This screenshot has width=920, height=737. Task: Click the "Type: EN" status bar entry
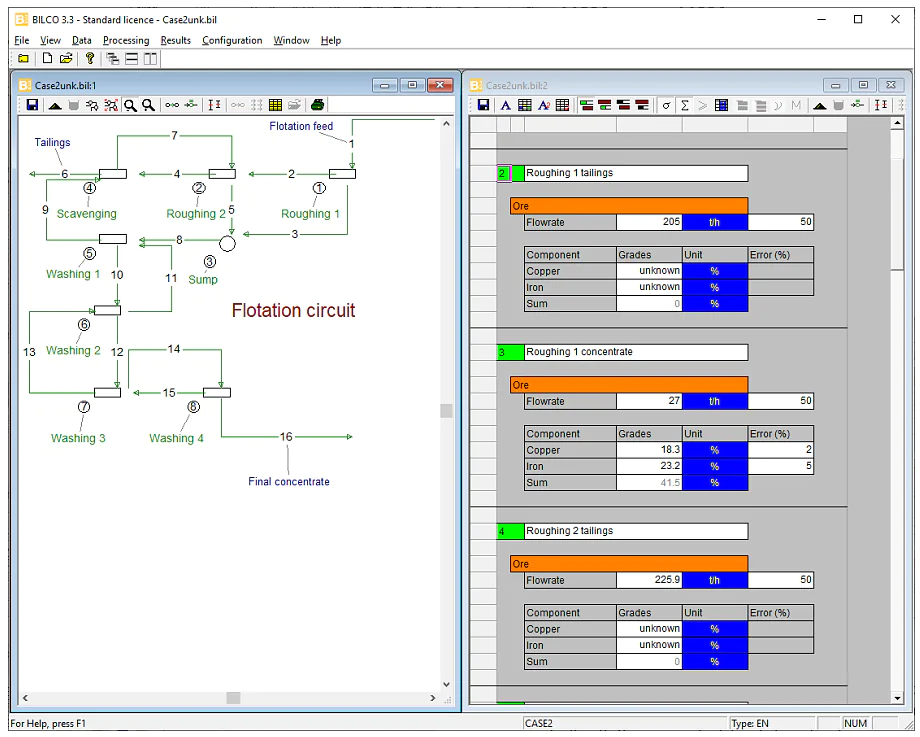pyautogui.click(x=750, y=724)
